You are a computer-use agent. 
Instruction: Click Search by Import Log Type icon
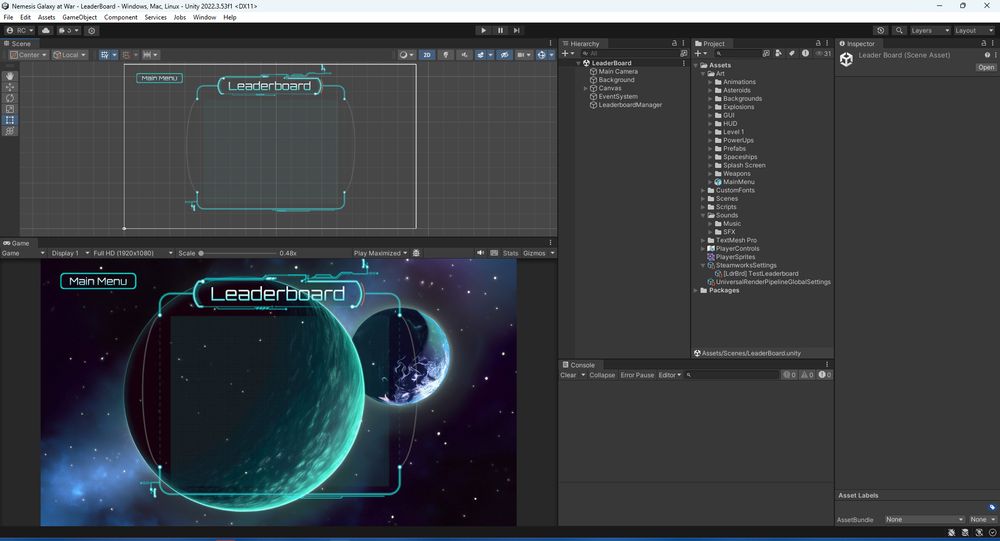[805, 54]
